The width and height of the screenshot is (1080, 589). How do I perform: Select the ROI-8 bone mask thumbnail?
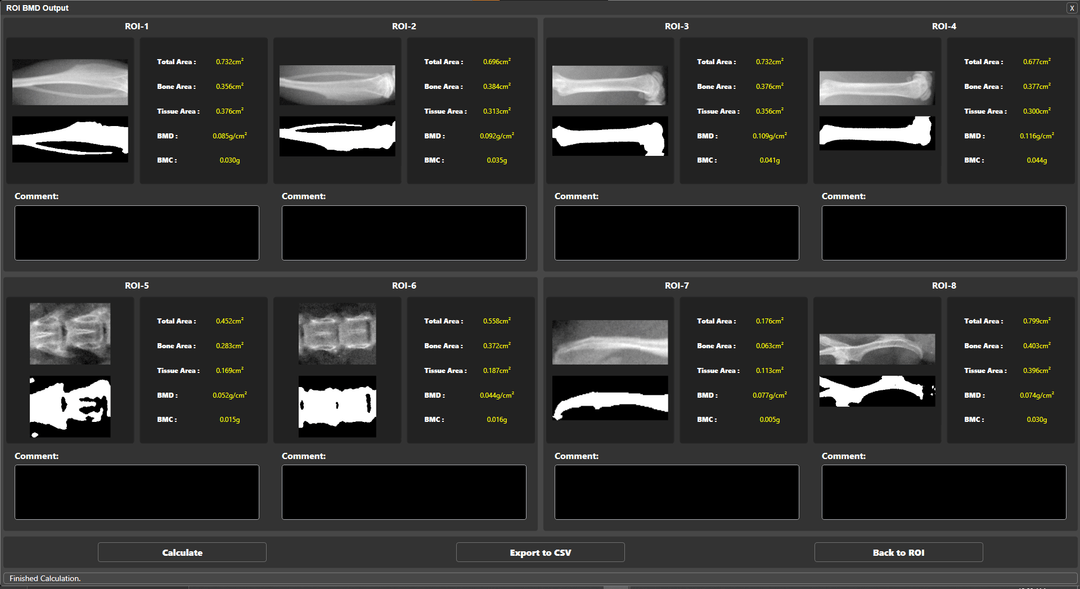pos(877,391)
